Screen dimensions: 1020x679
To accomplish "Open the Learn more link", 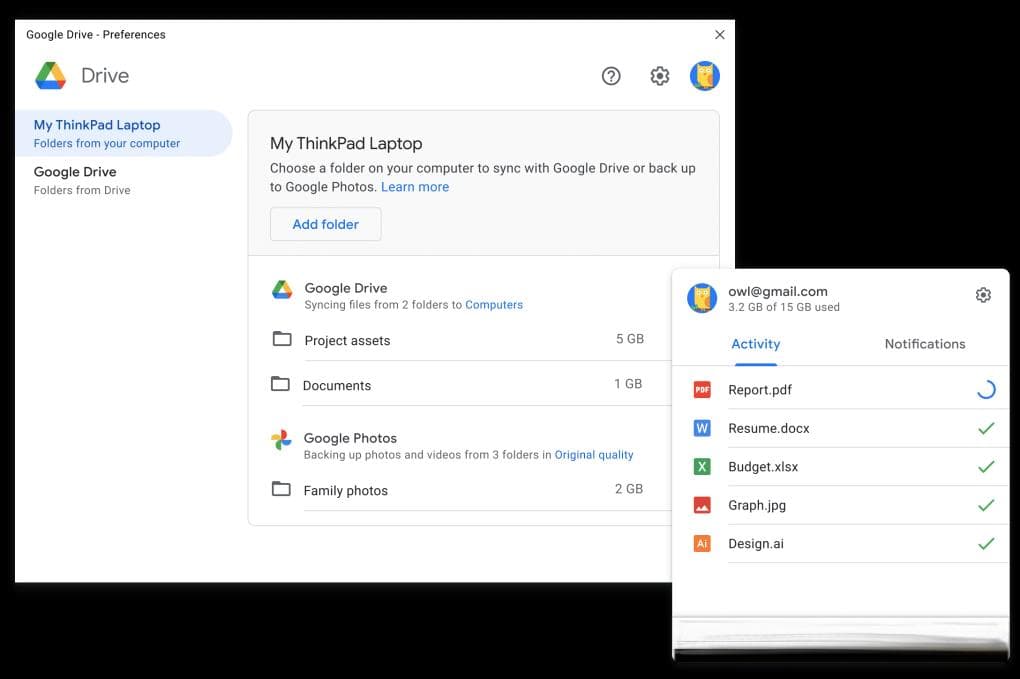I will click(415, 187).
